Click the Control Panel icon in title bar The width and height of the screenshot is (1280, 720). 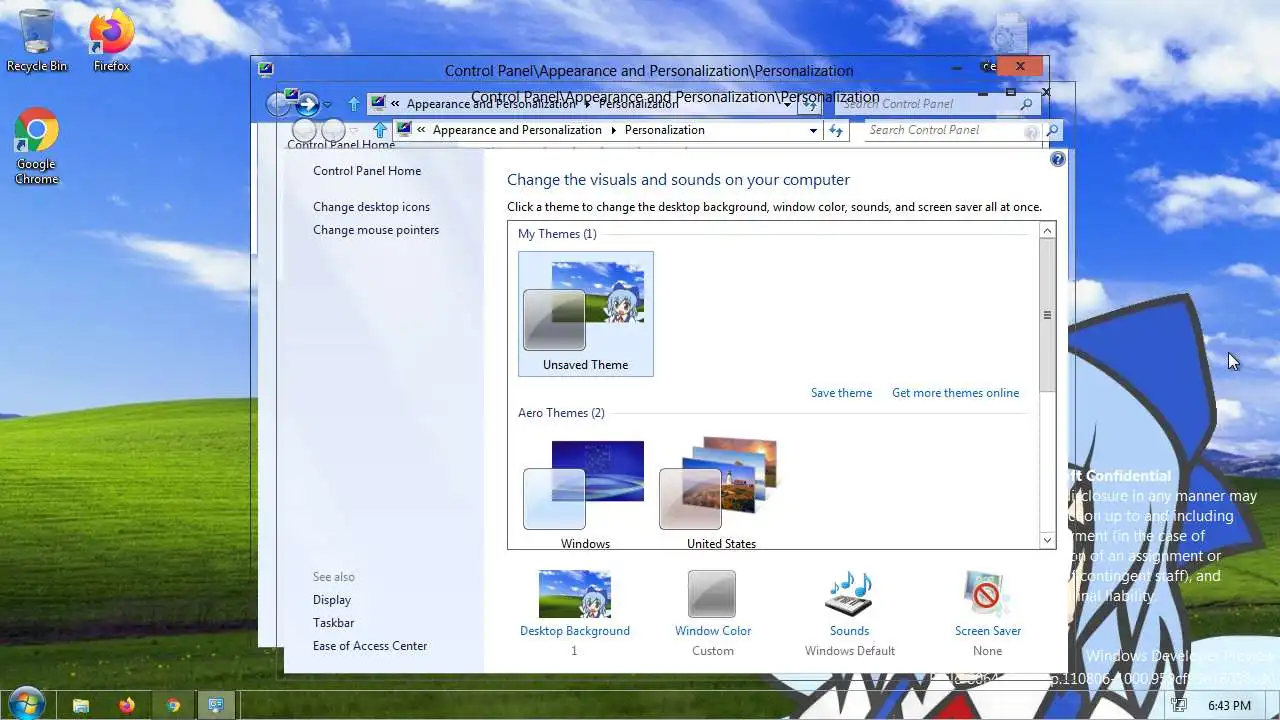click(x=265, y=70)
